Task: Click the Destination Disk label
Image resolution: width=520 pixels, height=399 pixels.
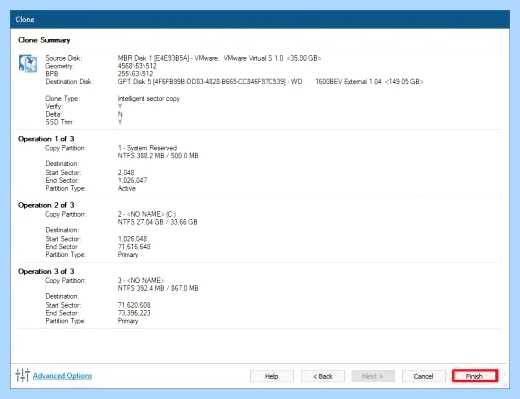Action: (x=68, y=82)
